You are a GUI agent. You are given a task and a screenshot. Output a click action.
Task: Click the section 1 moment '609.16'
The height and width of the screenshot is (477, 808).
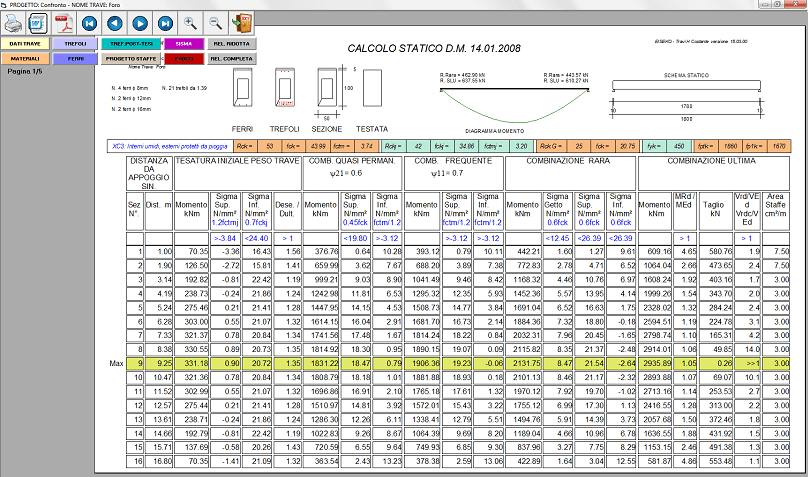click(655, 251)
